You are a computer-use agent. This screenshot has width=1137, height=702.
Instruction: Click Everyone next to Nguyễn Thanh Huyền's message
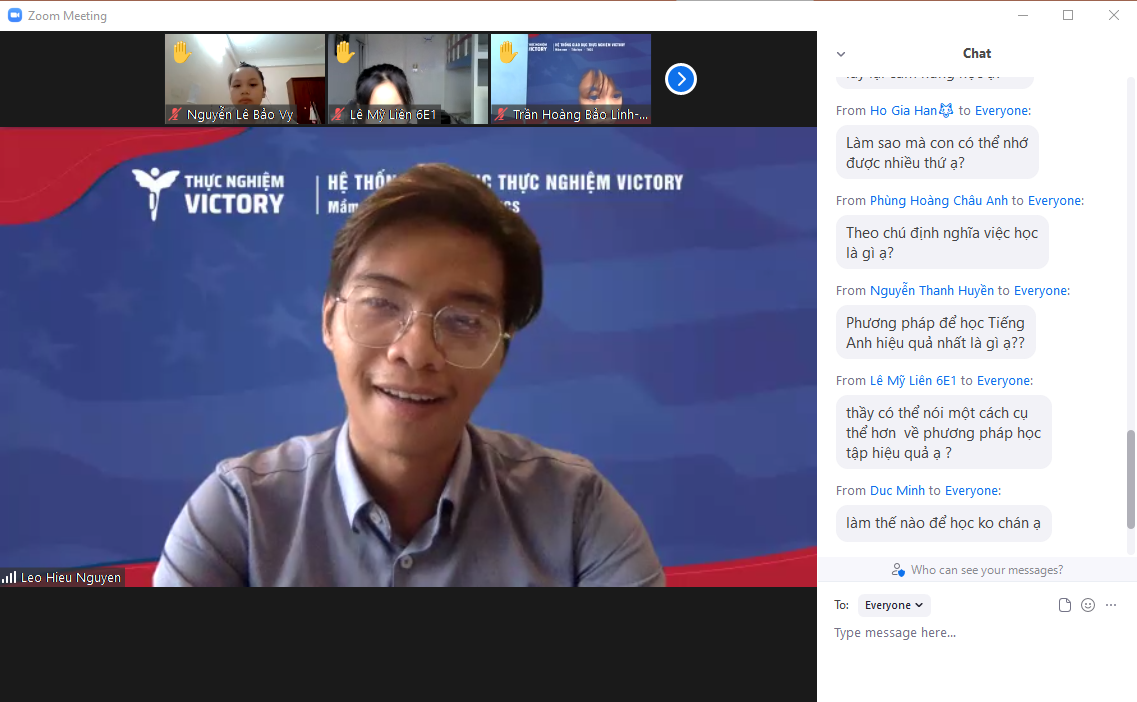tap(1041, 290)
